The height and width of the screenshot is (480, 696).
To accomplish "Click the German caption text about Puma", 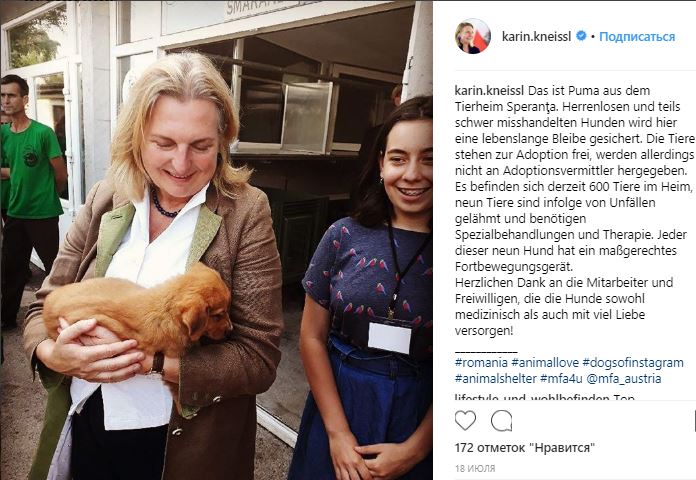I will [x=574, y=210].
